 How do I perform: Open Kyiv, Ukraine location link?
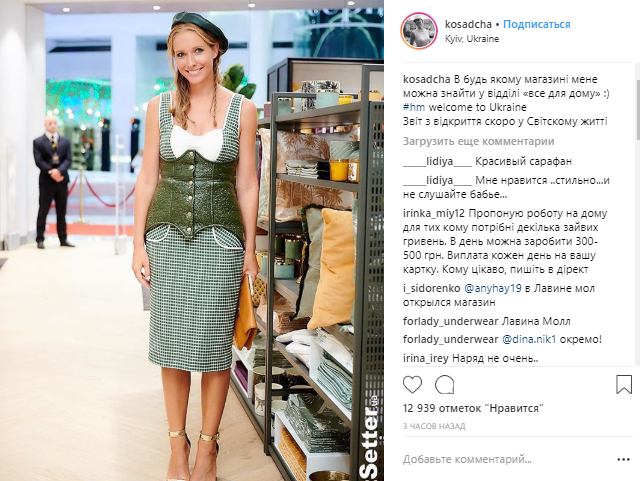472,39
